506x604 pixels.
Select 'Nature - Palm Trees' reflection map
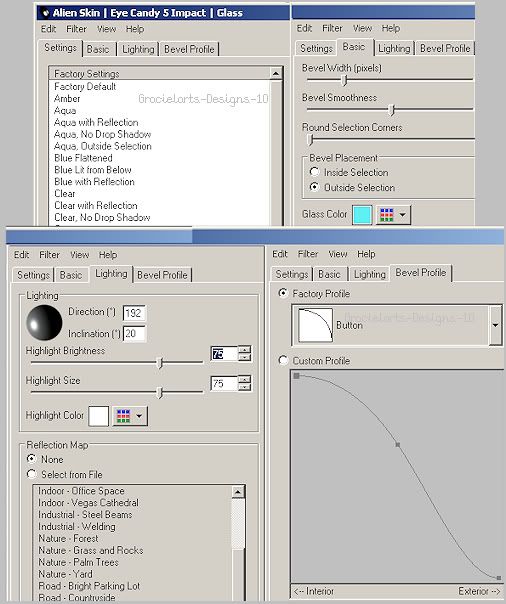[78, 562]
